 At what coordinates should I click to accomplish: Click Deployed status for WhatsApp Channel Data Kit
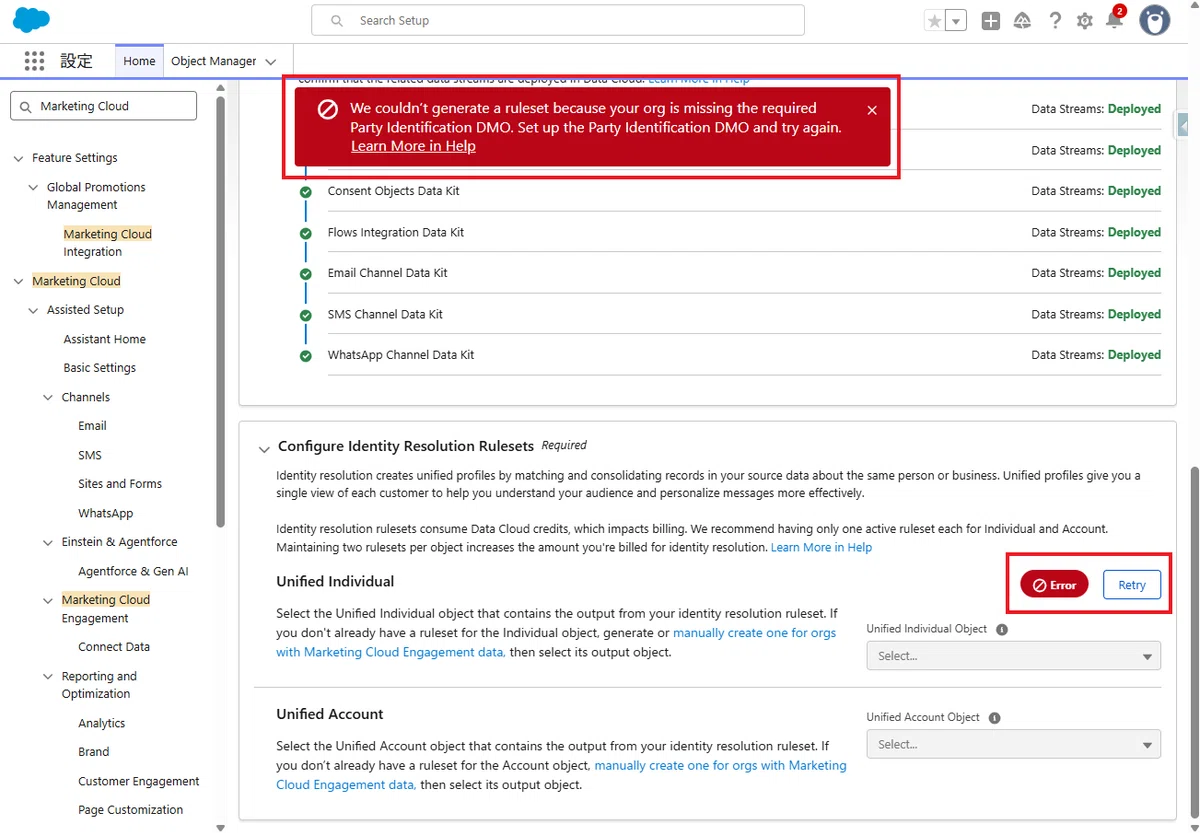coord(1134,355)
